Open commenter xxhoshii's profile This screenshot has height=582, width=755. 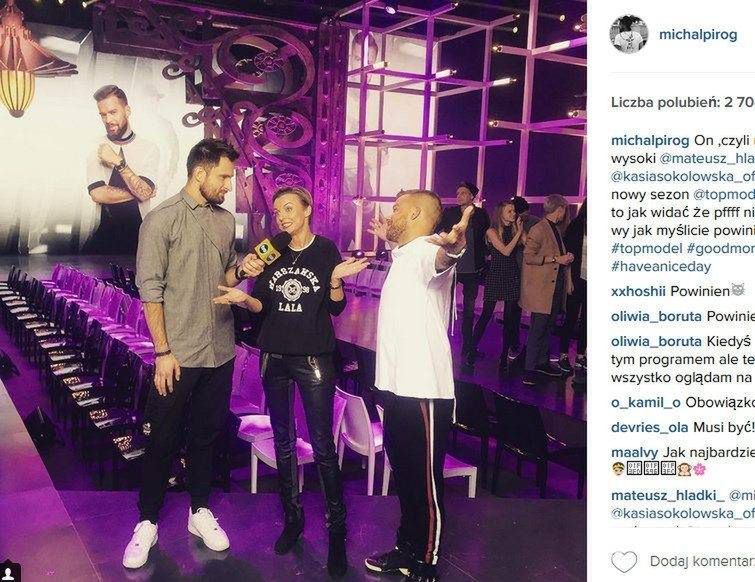[638, 291]
